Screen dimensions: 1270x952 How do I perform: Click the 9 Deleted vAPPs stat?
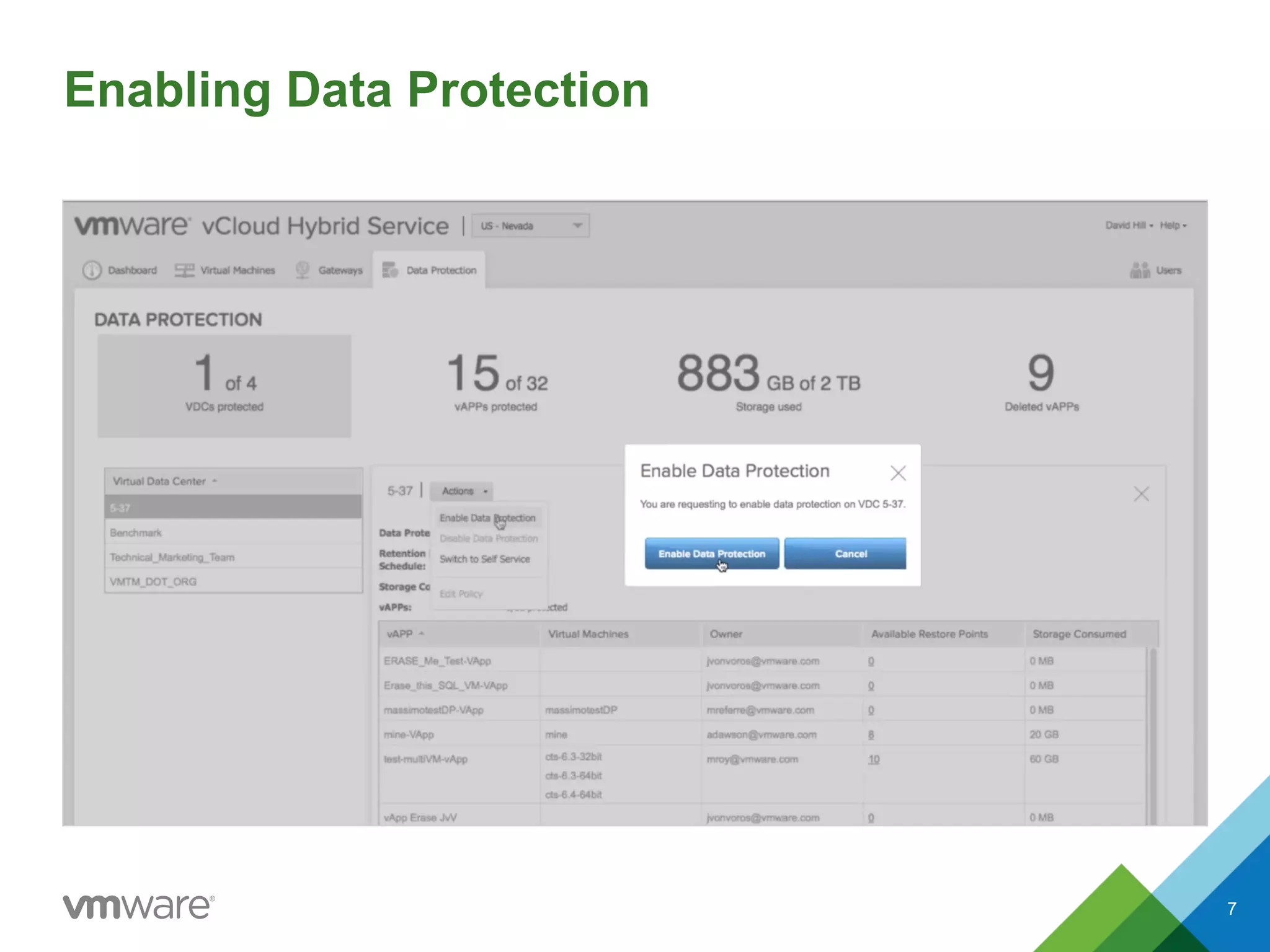(x=1042, y=382)
